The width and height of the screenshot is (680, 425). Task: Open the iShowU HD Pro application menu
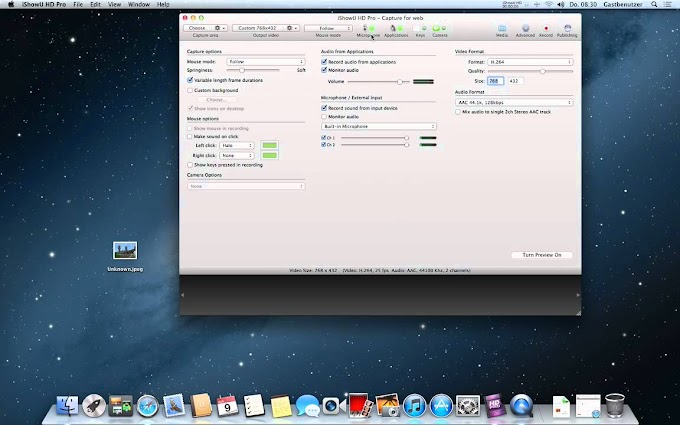tap(44, 4)
